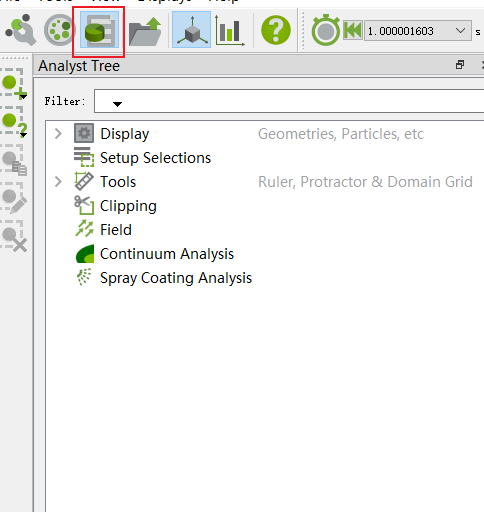This screenshot has height=512, width=484.
Task: Click the edit selection pencil icon
Action: [14, 198]
